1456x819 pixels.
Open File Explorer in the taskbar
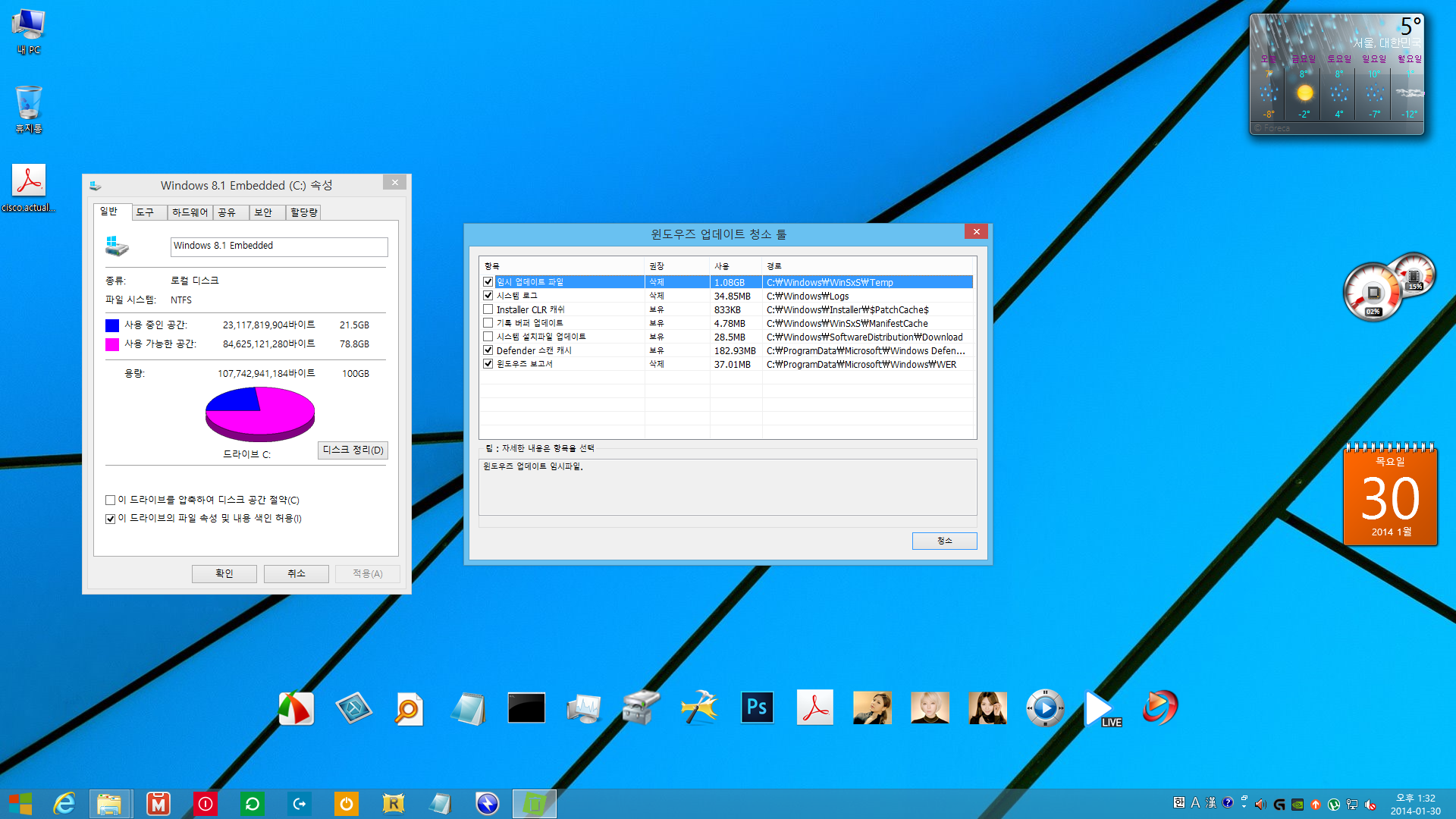coord(110,804)
